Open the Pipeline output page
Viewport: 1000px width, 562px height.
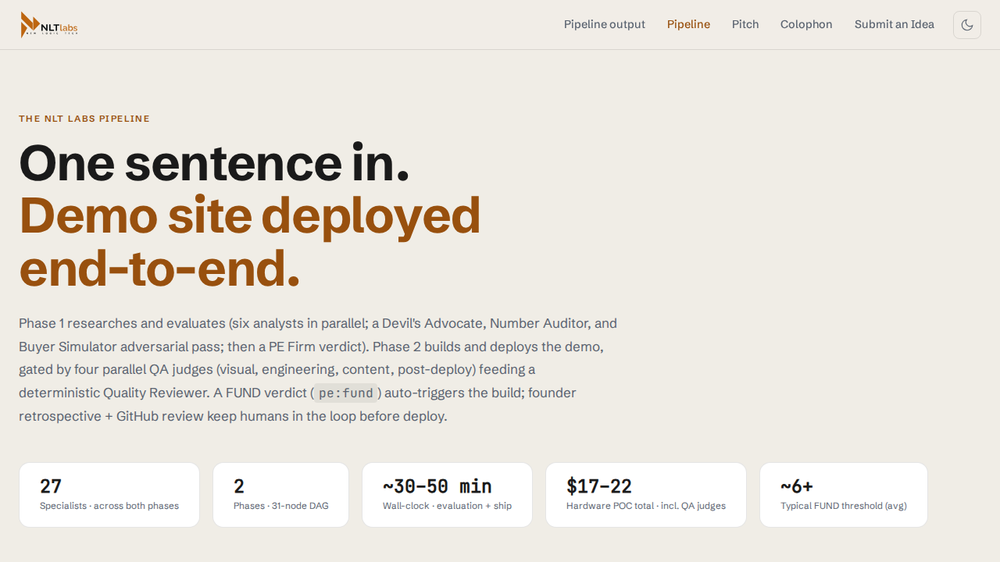[604, 24]
